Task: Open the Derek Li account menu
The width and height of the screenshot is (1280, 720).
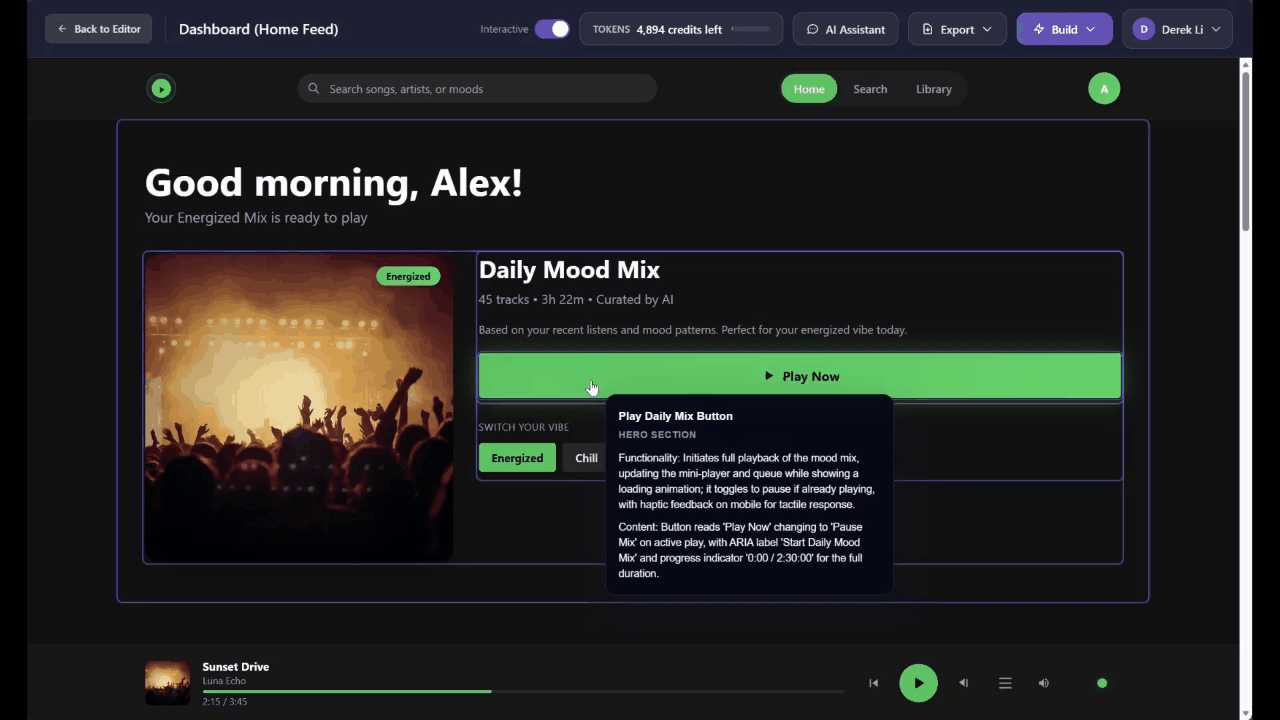Action: (x=1177, y=29)
